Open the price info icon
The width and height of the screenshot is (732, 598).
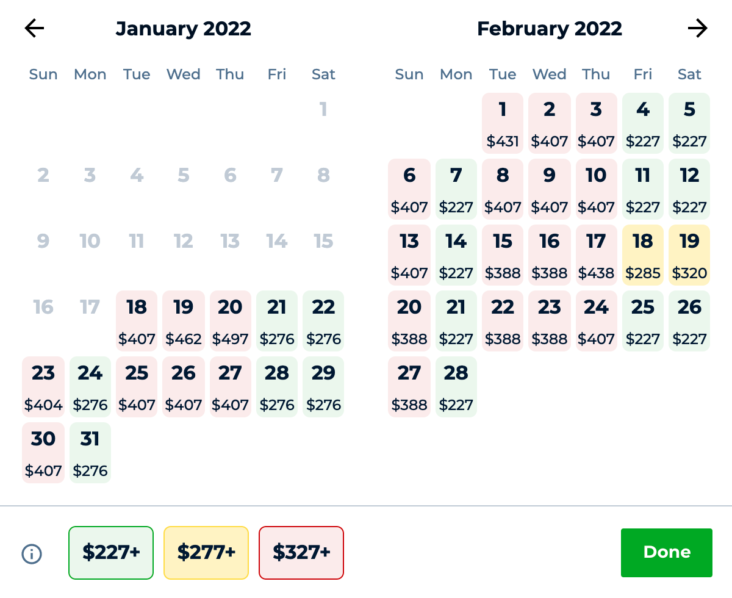(32, 554)
